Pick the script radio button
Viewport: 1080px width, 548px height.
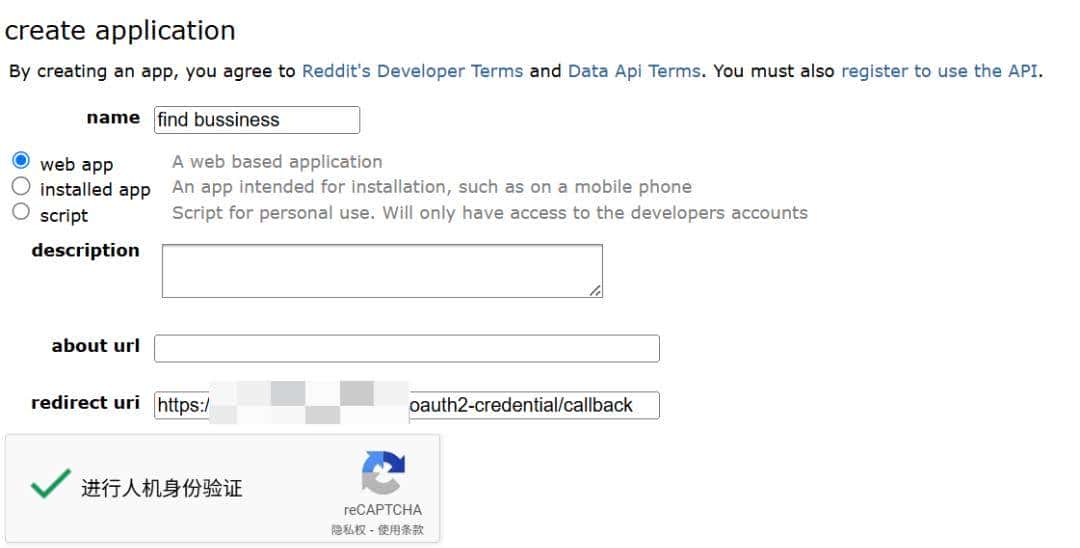21,212
